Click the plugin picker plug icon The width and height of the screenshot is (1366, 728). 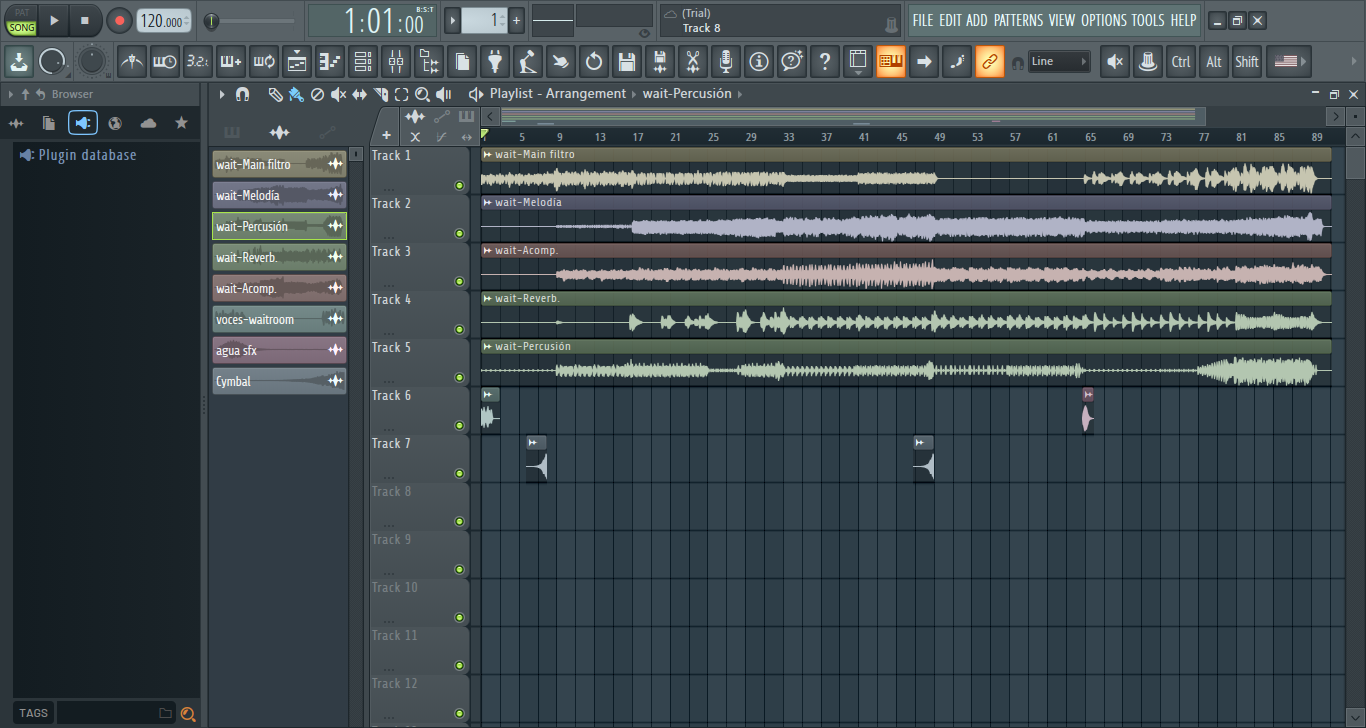coord(494,62)
